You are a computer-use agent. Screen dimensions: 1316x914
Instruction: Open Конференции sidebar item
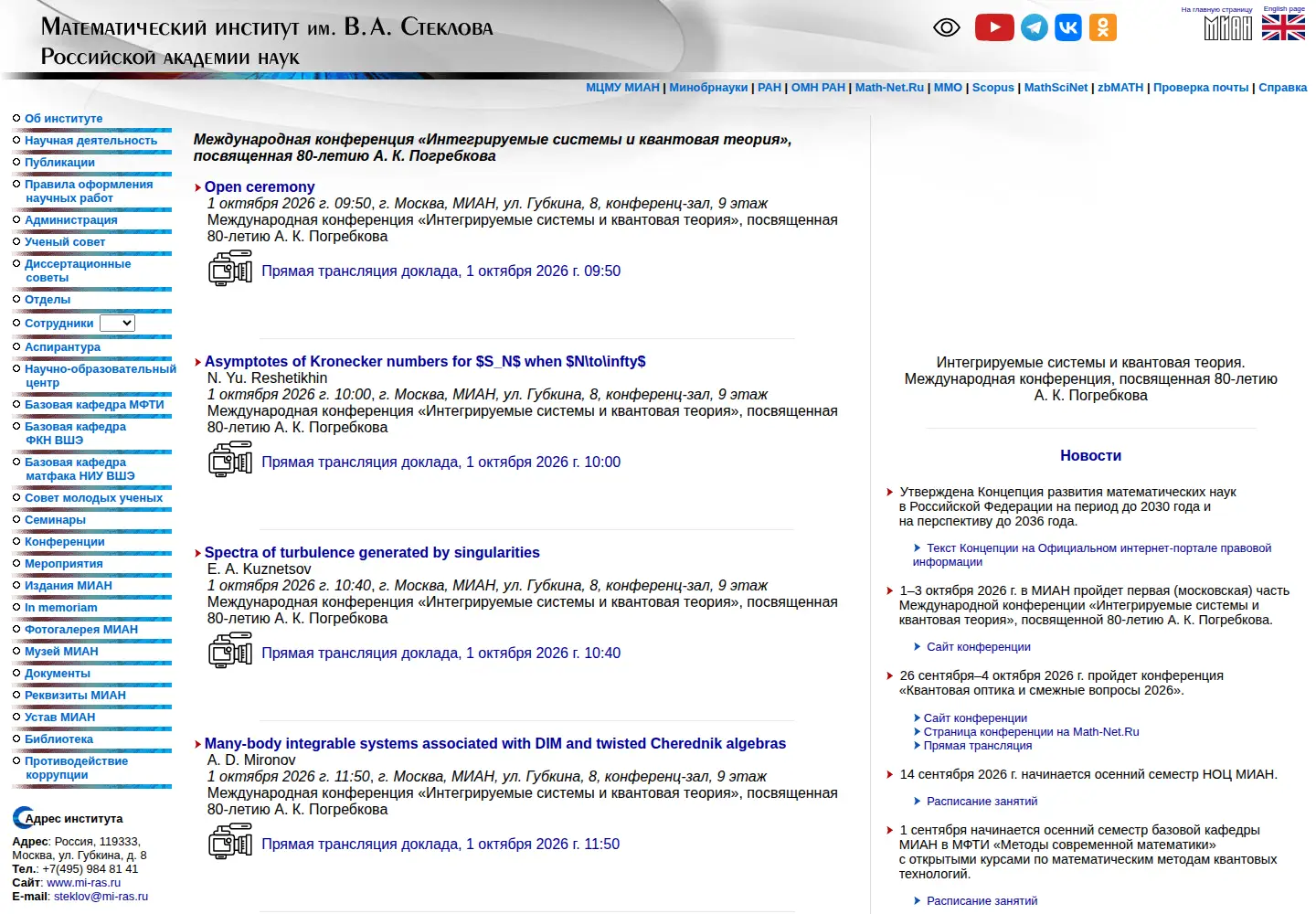click(x=64, y=542)
